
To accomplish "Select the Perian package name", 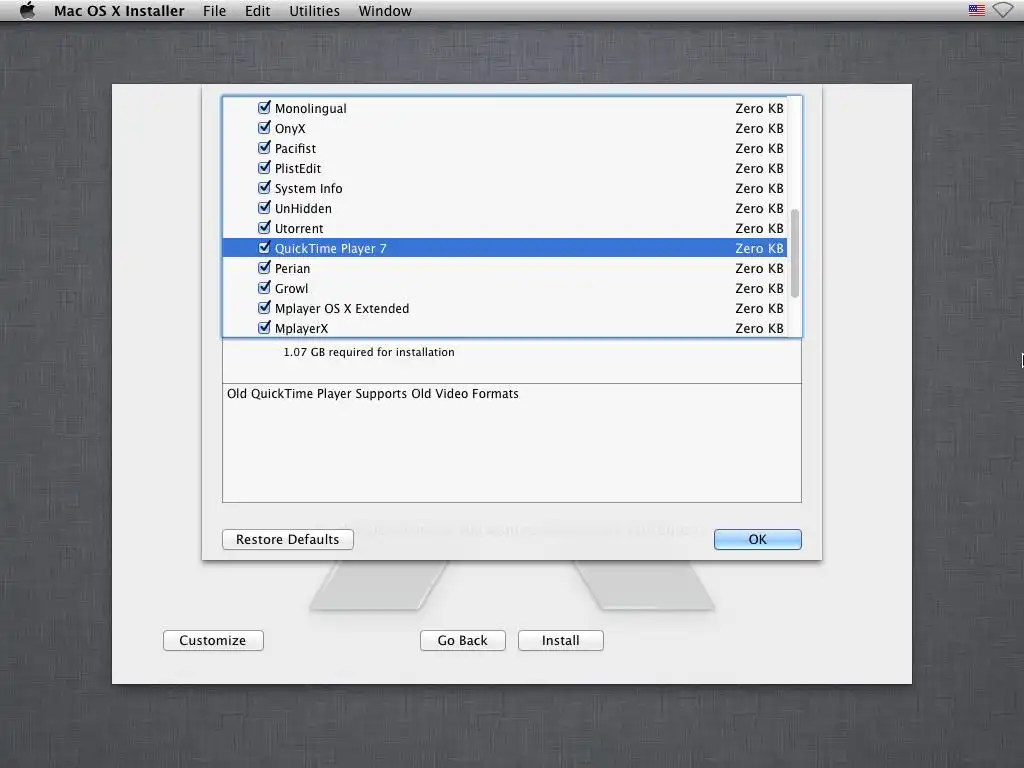I will click(292, 268).
